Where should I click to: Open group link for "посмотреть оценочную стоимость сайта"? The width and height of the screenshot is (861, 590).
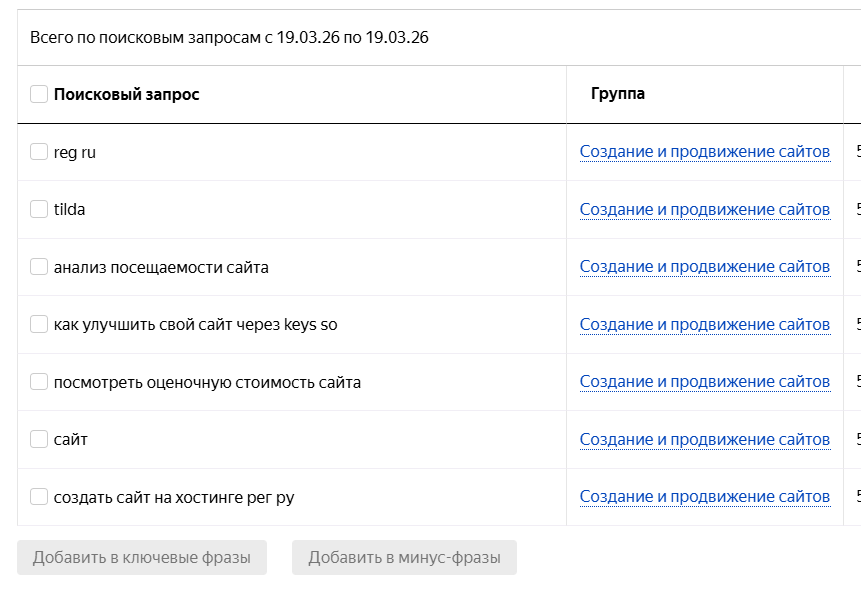[704, 382]
